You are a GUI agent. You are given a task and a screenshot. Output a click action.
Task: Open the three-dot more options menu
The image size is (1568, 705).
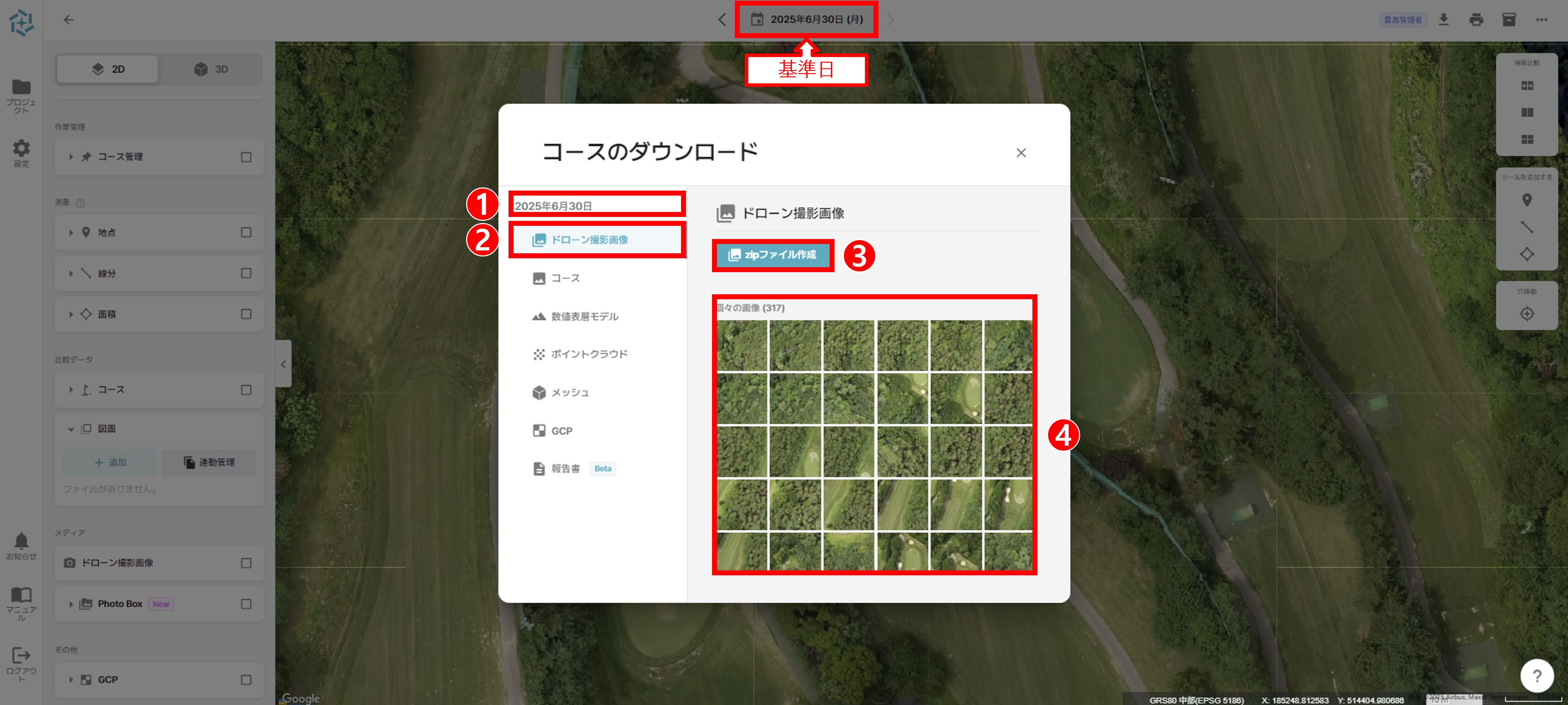pos(1541,20)
